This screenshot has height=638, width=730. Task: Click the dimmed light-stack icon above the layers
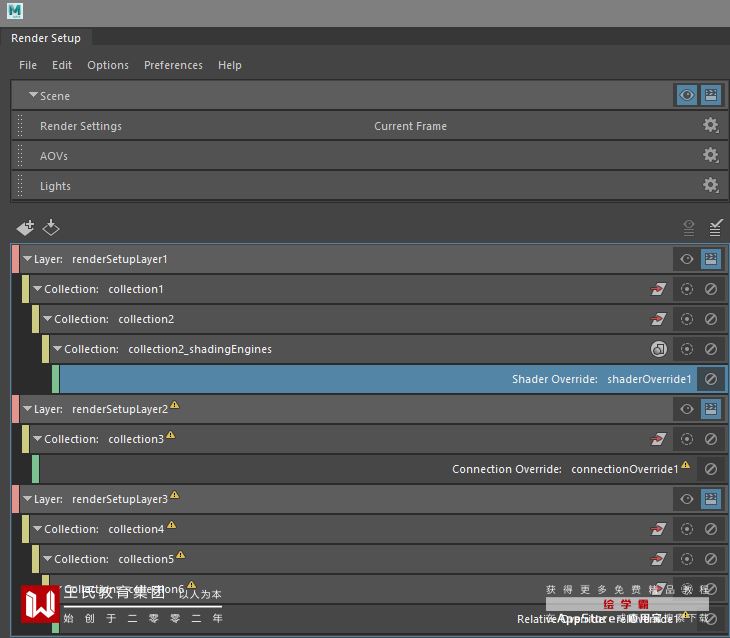pyautogui.click(x=689, y=228)
